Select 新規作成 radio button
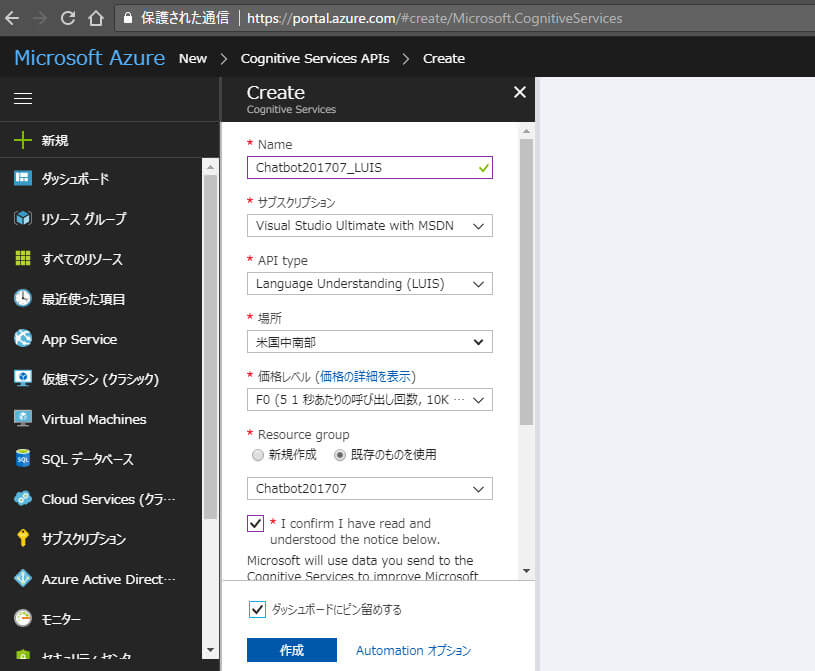 point(258,455)
